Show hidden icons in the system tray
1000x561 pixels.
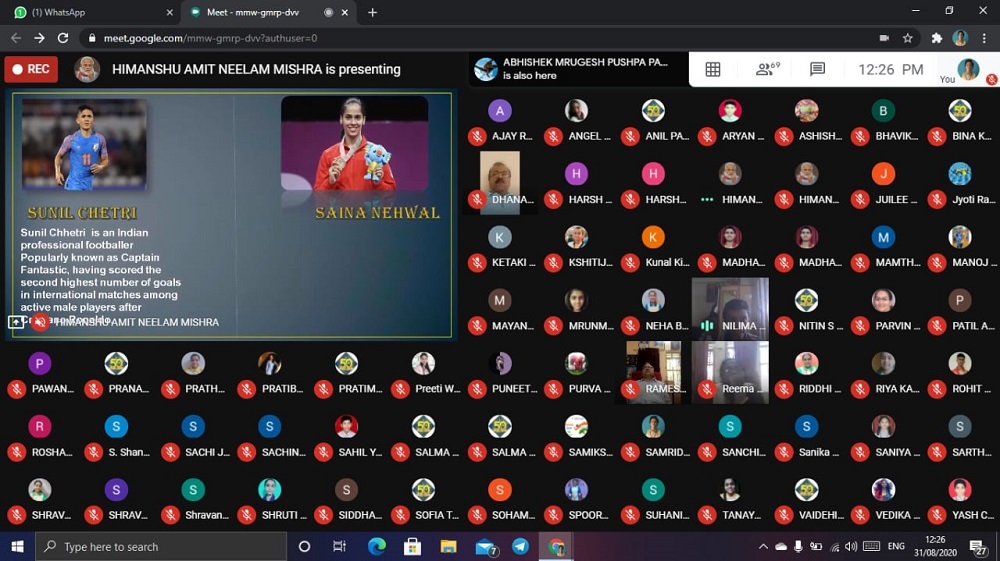click(763, 547)
